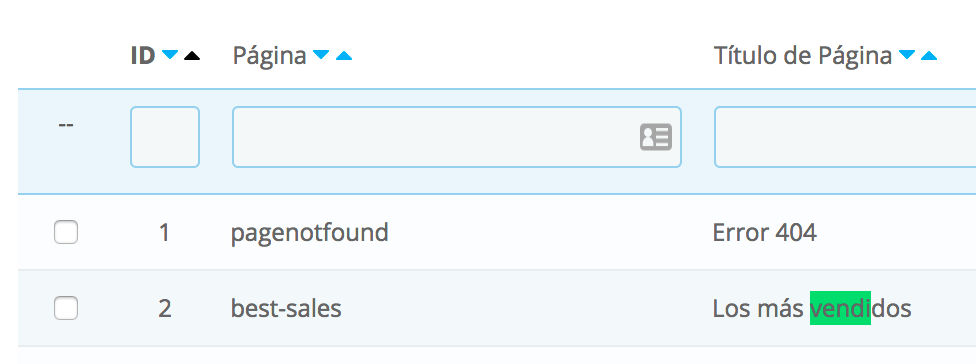Sort Página column descending
The height and width of the screenshot is (364, 976).
321,55
